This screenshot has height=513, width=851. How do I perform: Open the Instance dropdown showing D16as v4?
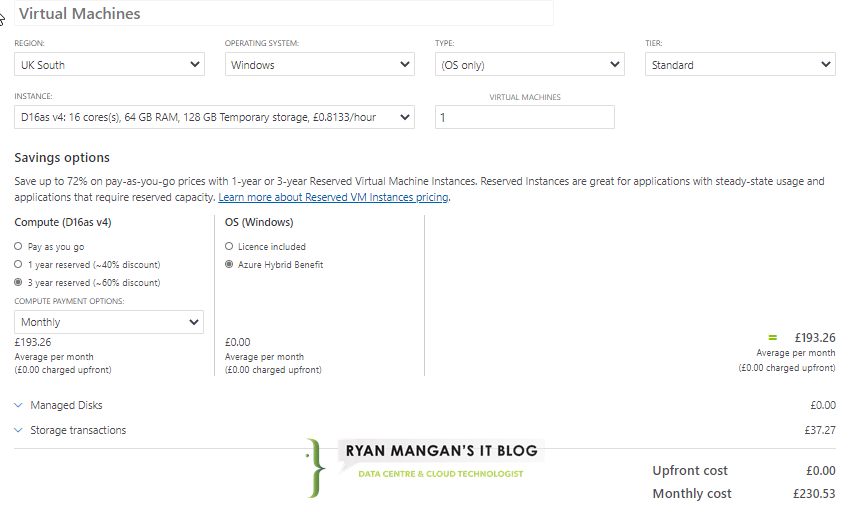coord(214,117)
